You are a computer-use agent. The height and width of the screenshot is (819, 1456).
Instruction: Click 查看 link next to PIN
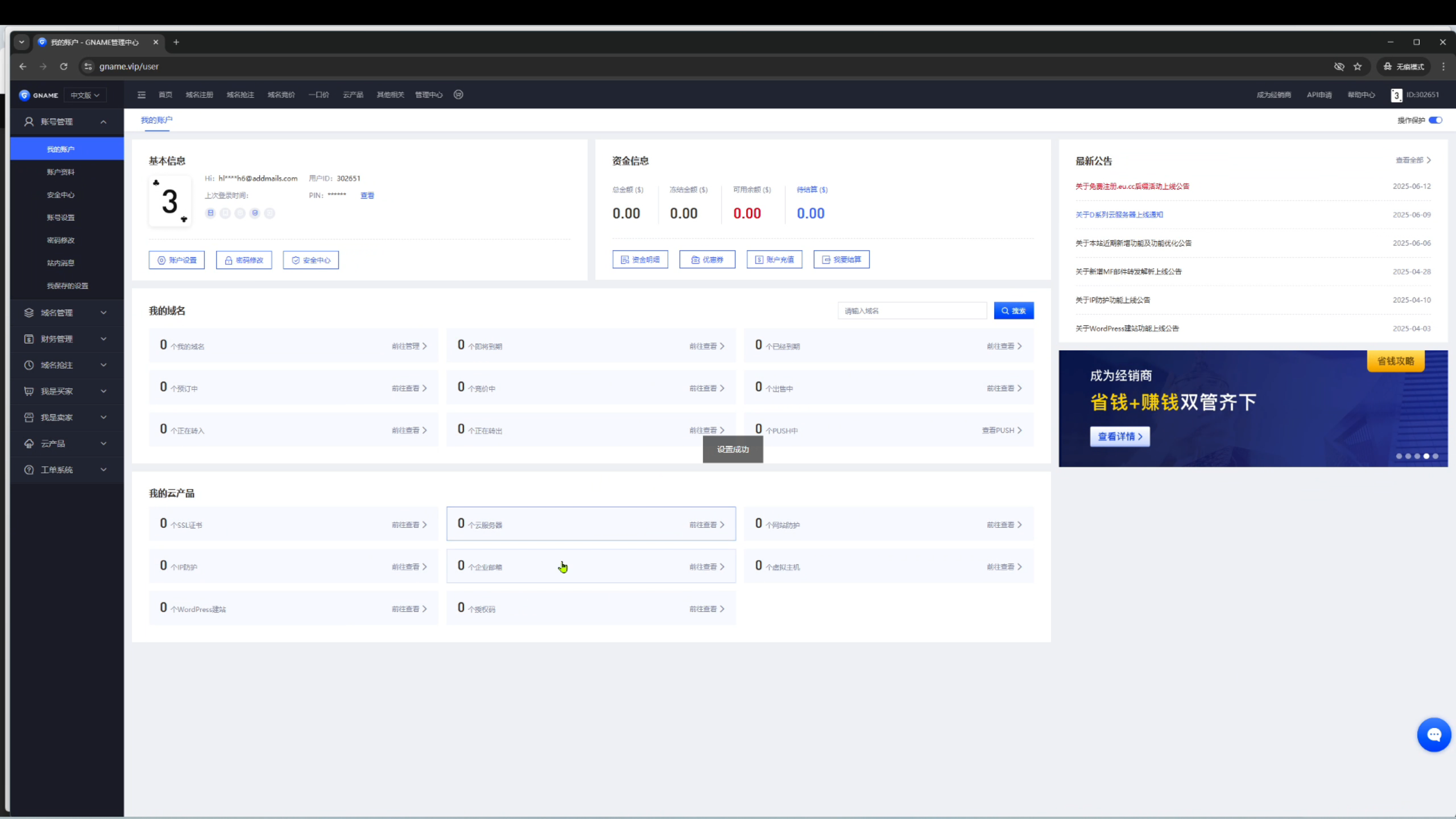(x=367, y=196)
